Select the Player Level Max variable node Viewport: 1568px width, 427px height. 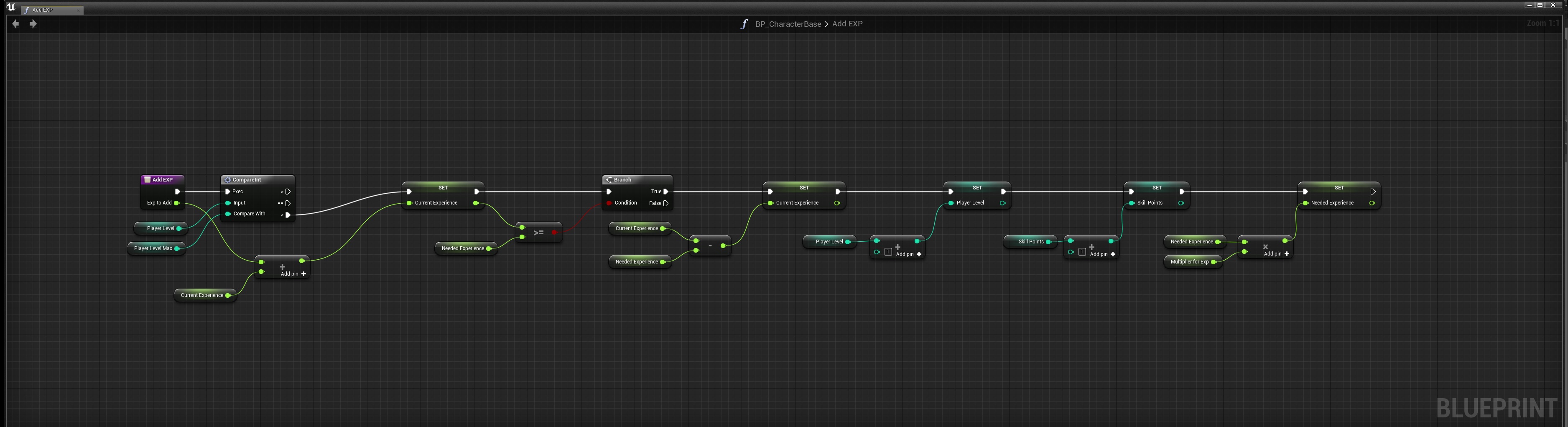click(x=153, y=248)
